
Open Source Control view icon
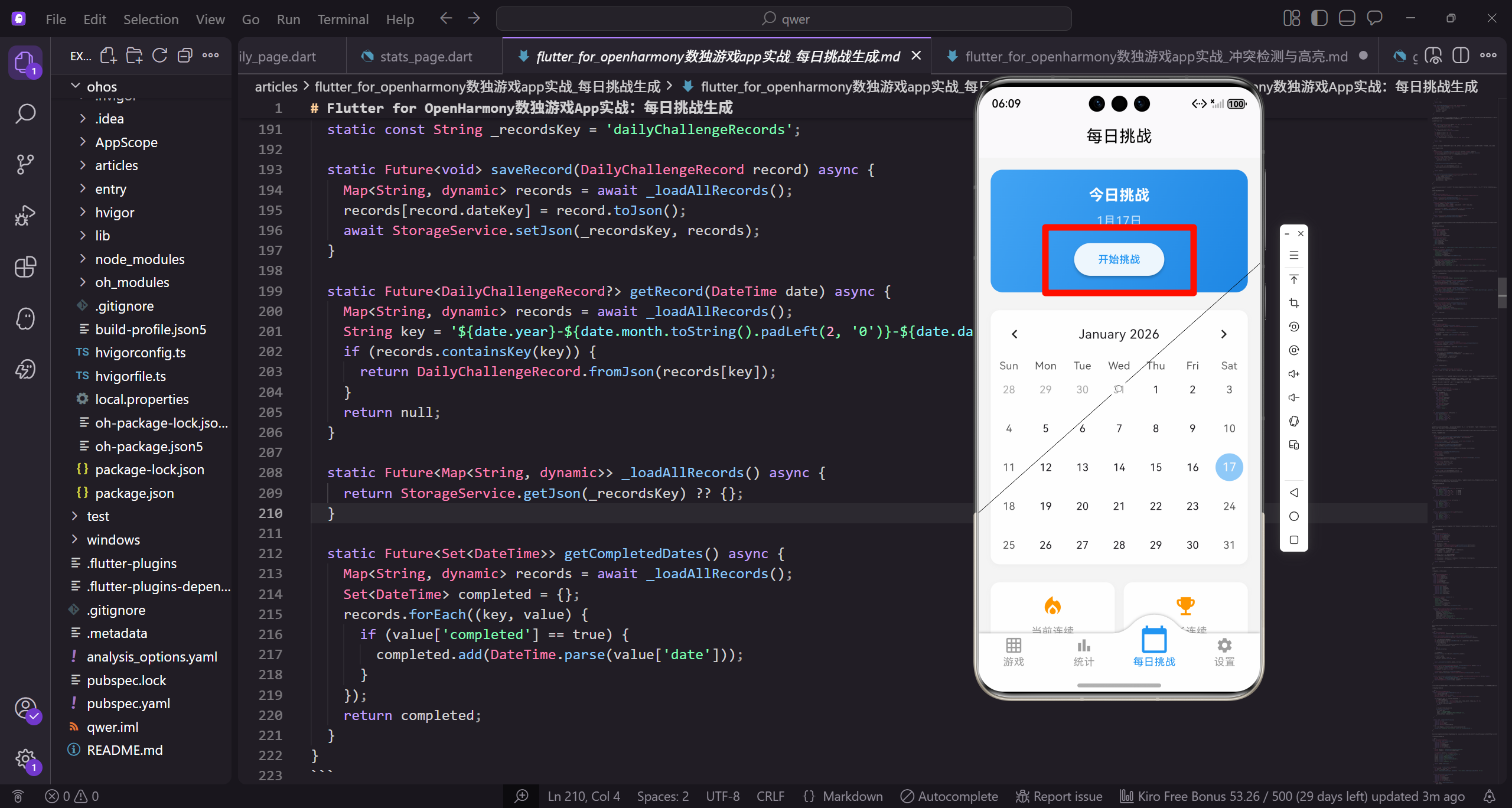[25, 164]
